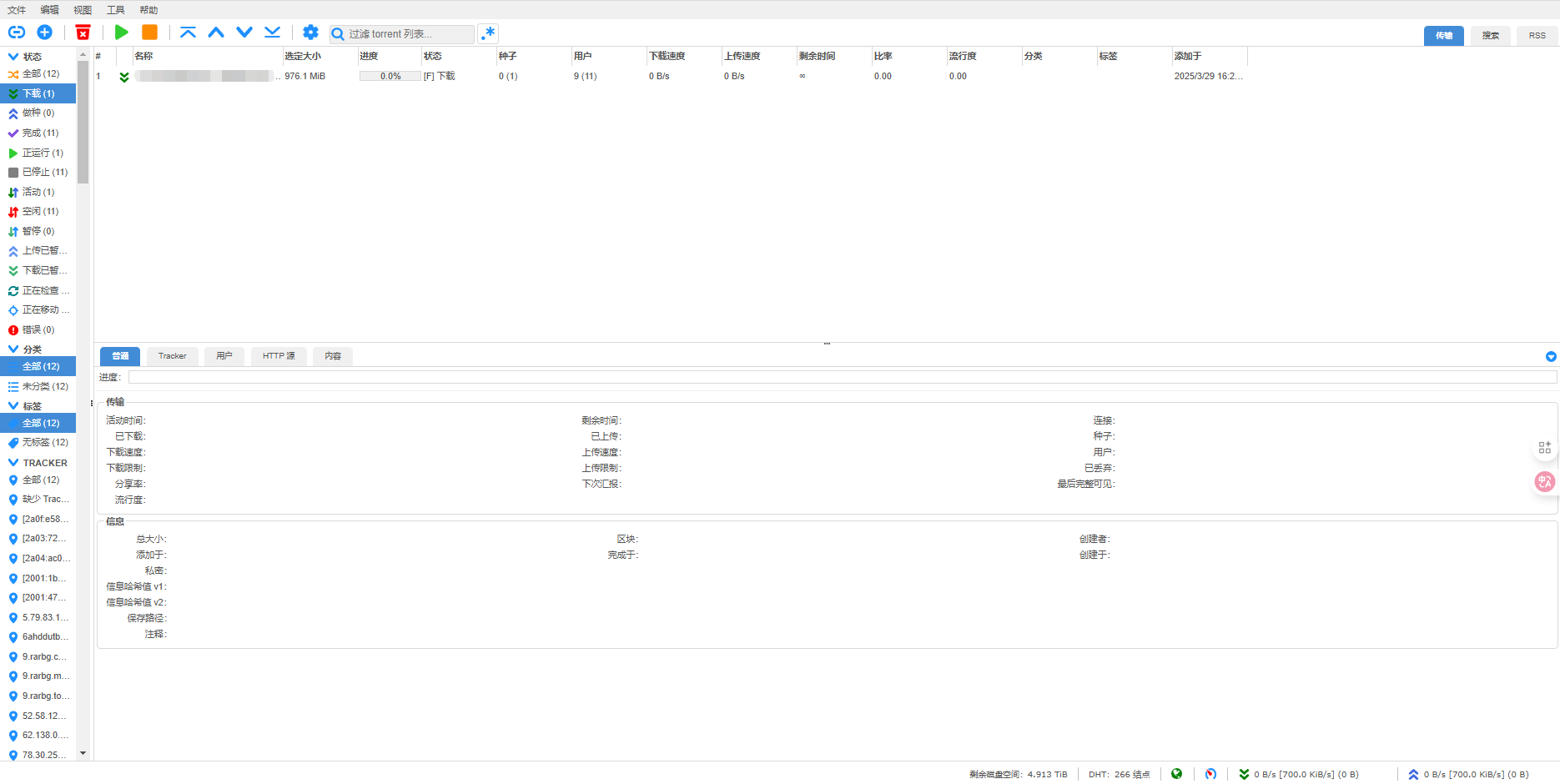Open the add torrent file dialog
Screen dimensions: 1560x784
point(45,32)
